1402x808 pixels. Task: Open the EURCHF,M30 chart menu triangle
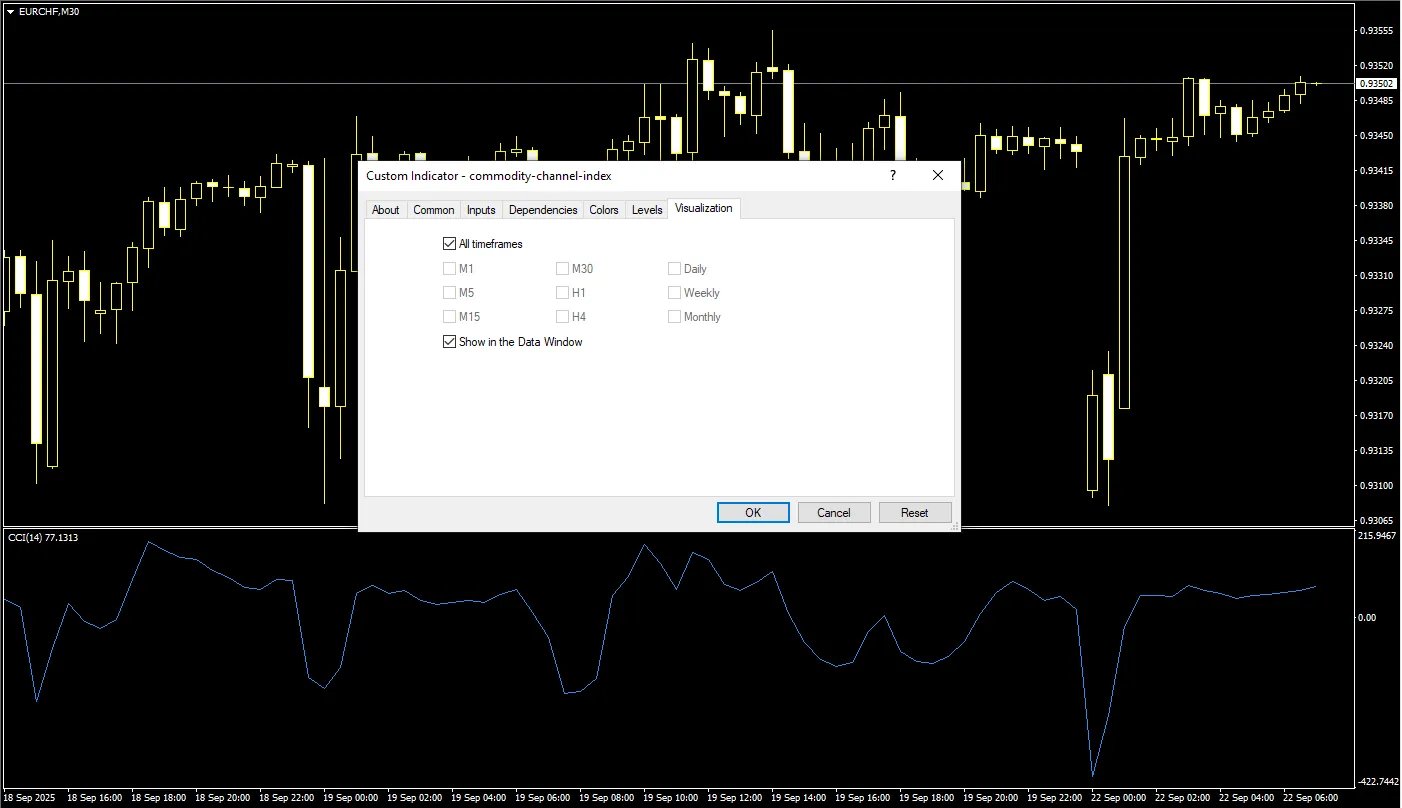10,11
